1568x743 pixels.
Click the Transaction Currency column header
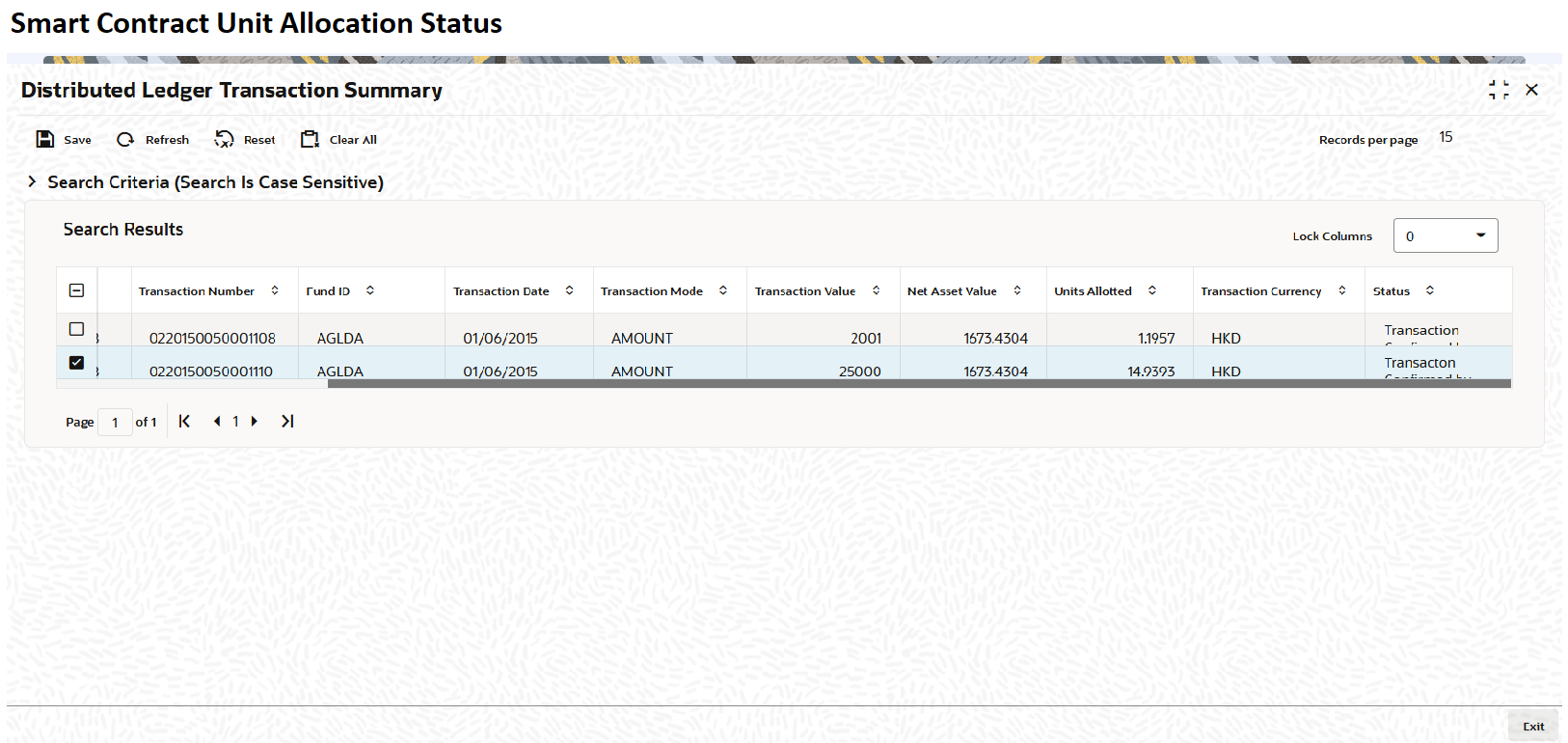(1261, 291)
